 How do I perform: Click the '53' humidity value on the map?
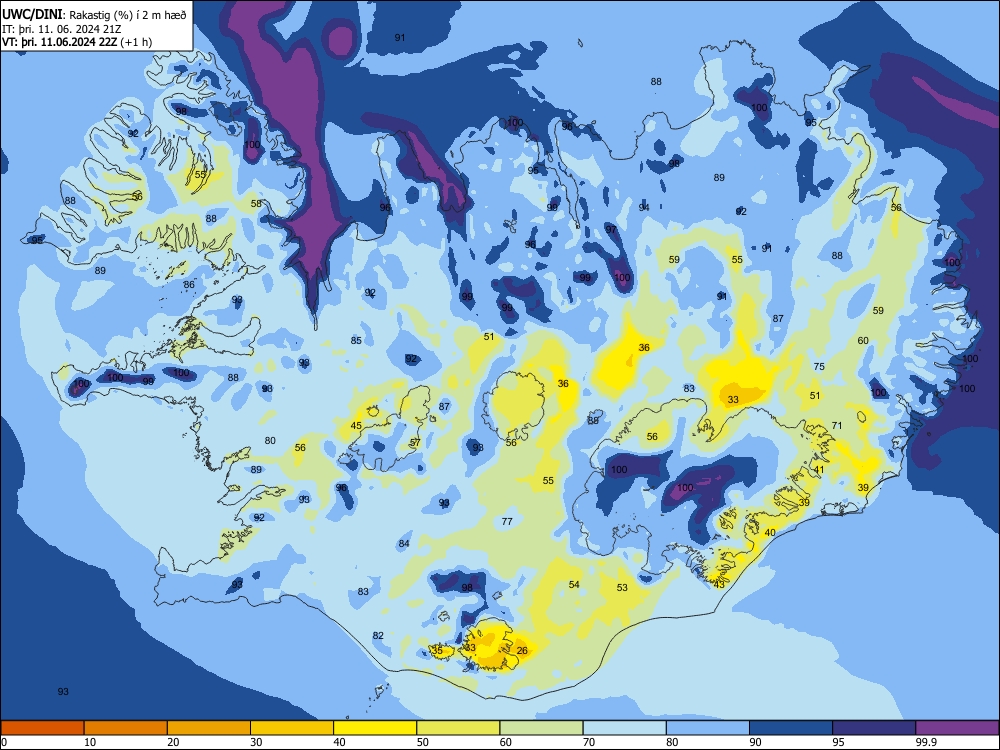pos(622,587)
